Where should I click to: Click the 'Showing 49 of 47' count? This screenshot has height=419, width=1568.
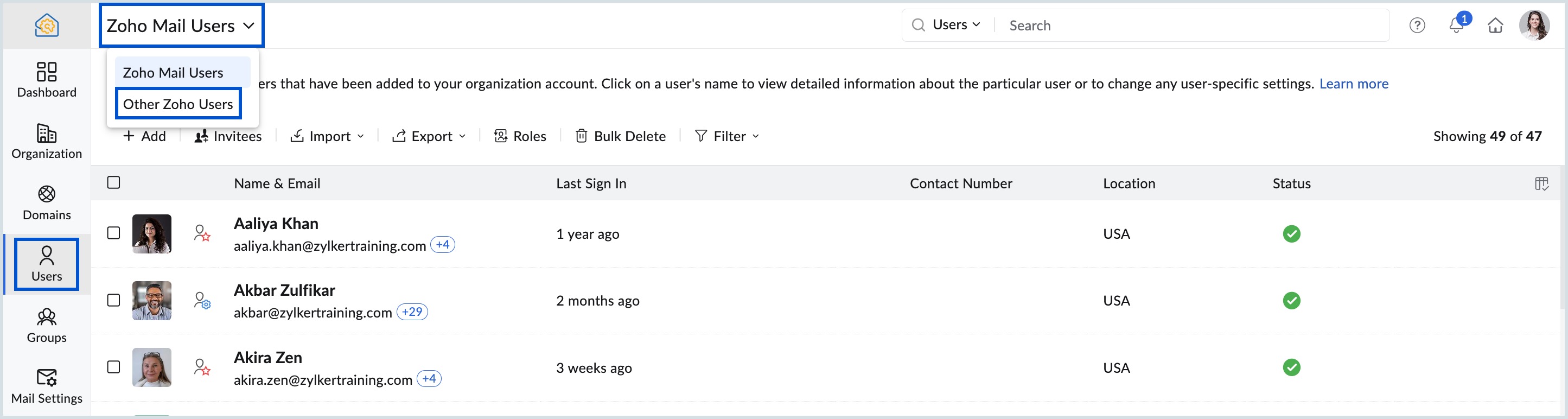tap(1488, 136)
